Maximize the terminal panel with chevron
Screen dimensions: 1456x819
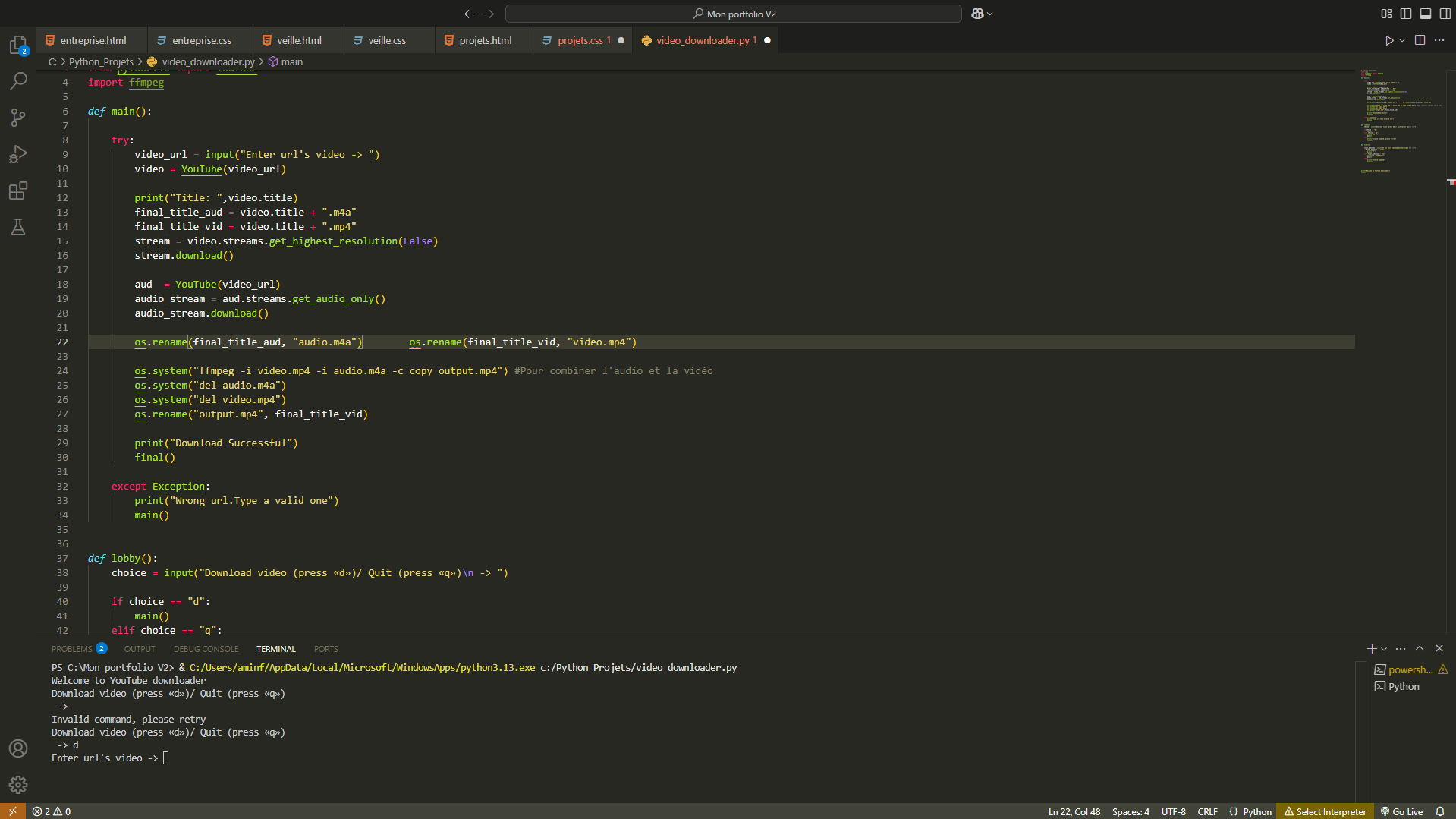[1420, 649]
